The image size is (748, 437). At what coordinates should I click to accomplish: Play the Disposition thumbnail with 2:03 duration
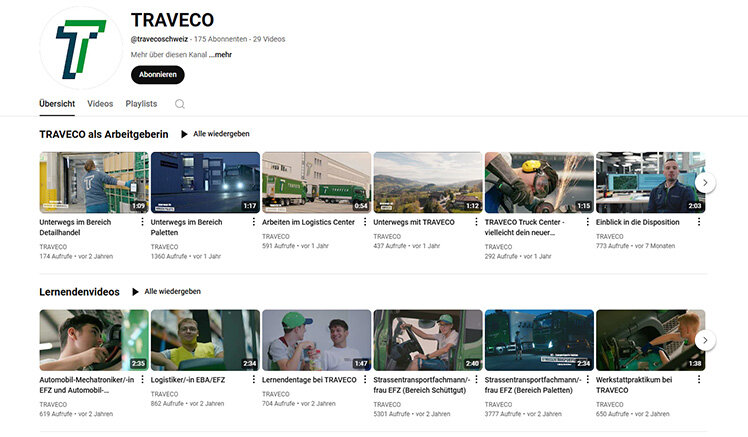[651, 182]
